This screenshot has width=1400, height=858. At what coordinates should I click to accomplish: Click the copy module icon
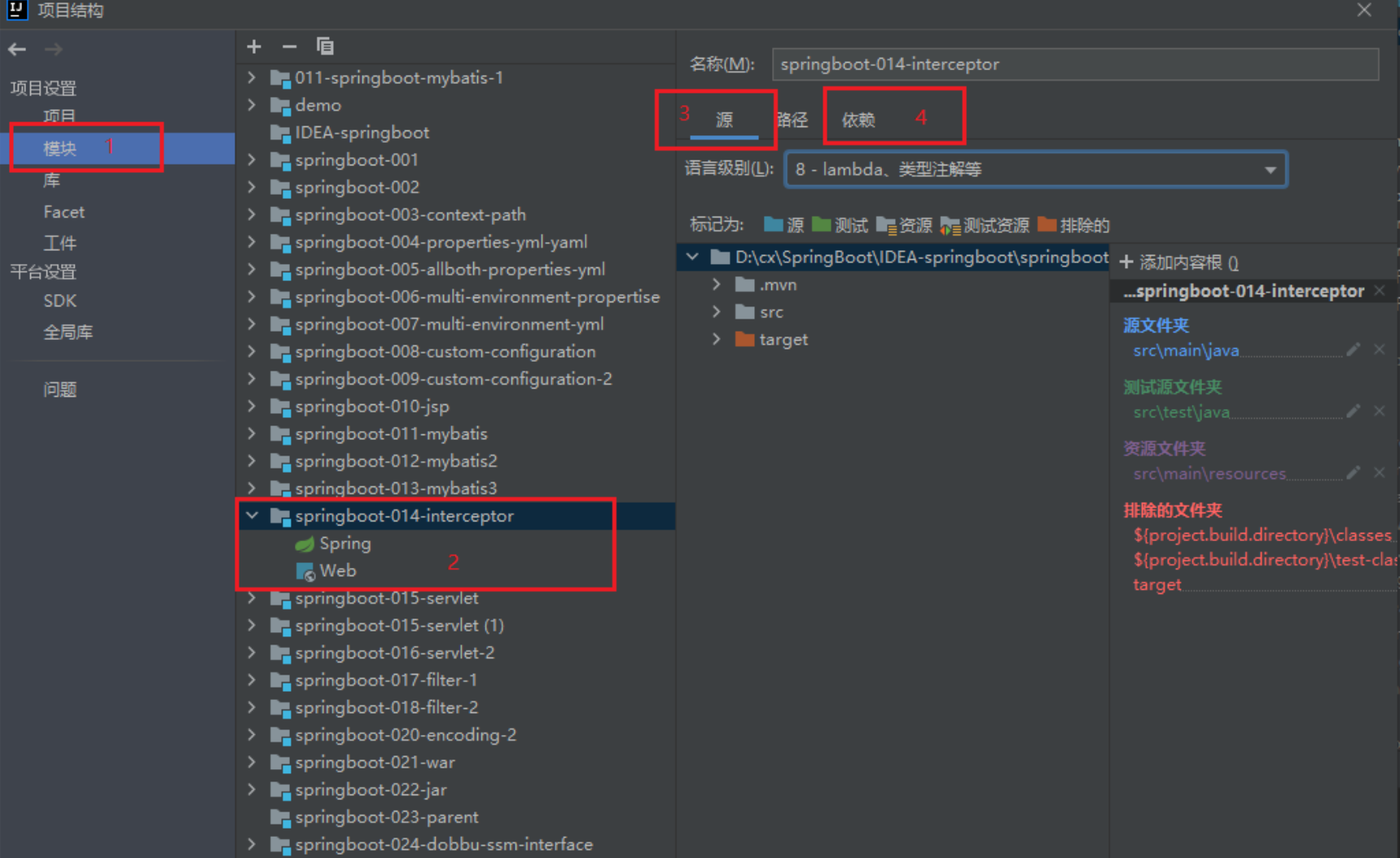coord(325,46)
